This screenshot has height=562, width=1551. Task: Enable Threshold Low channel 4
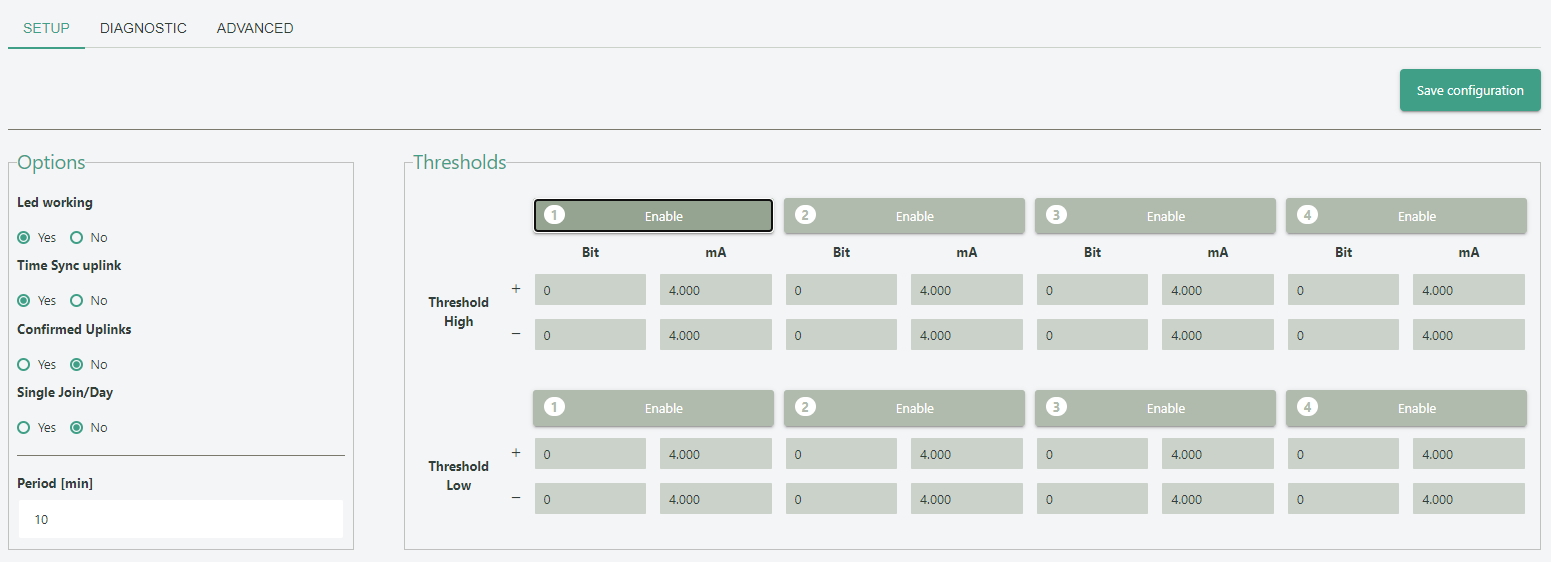coord(1406,408)
